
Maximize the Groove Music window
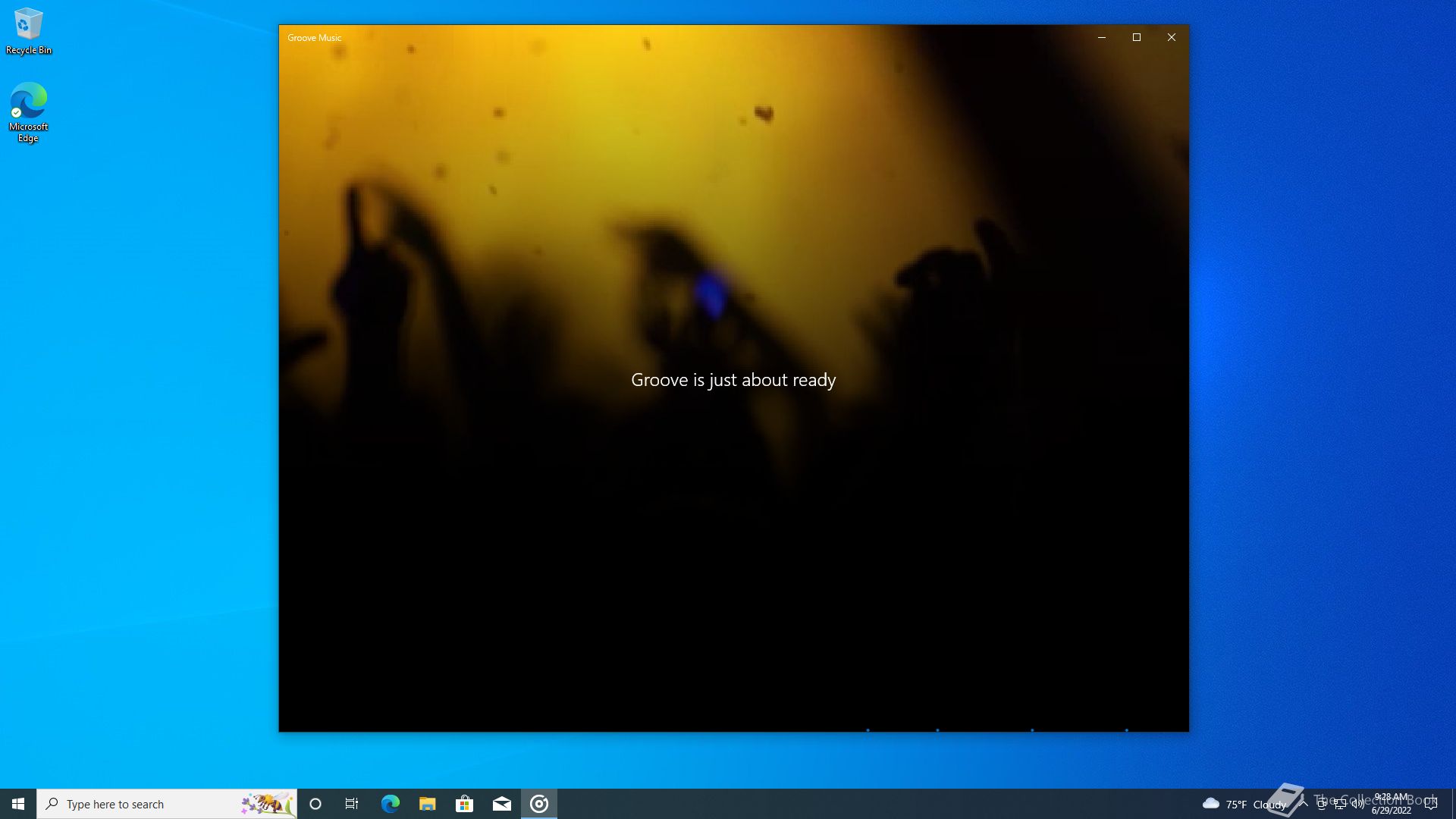tap(1137, 37)
